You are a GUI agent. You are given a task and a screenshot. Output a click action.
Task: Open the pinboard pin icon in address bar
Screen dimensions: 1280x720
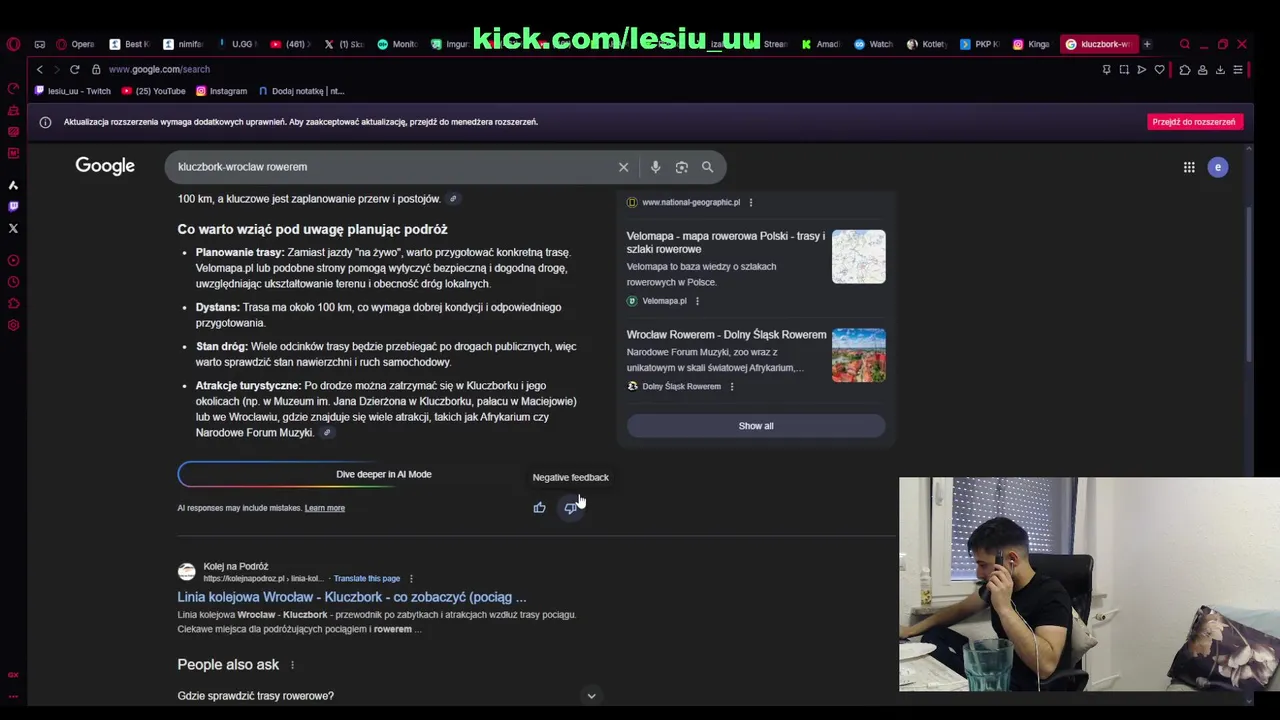[1106, 69]
